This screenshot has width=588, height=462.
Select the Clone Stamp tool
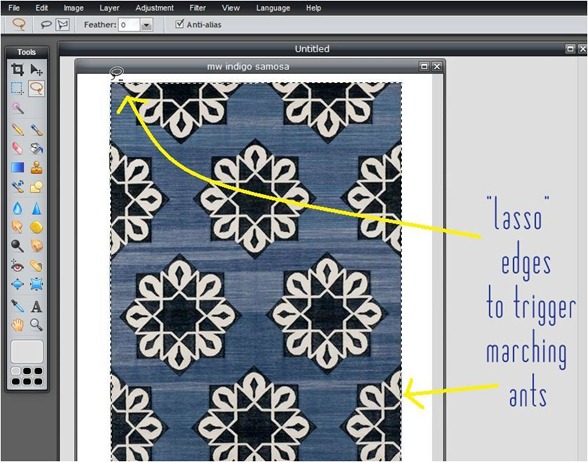coord(36,167)
